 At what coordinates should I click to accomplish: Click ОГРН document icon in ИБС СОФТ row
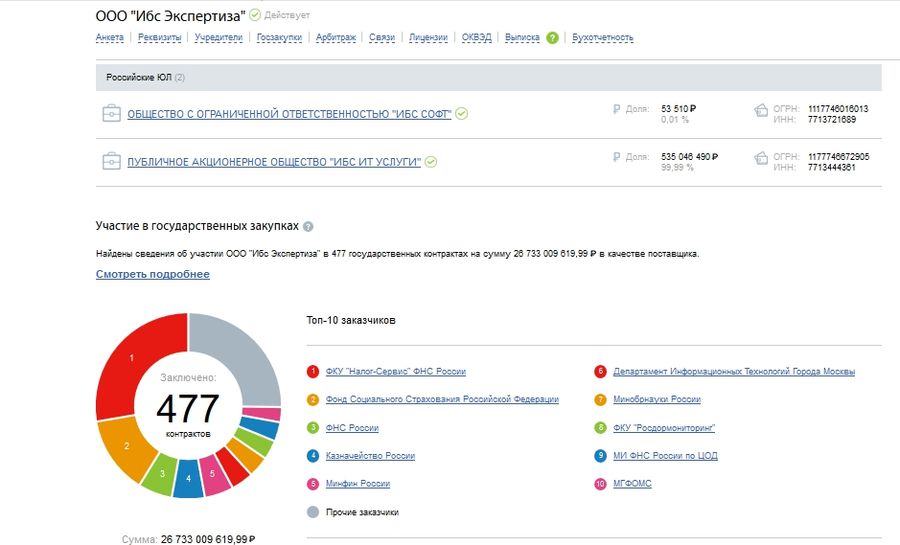[761, 110]
